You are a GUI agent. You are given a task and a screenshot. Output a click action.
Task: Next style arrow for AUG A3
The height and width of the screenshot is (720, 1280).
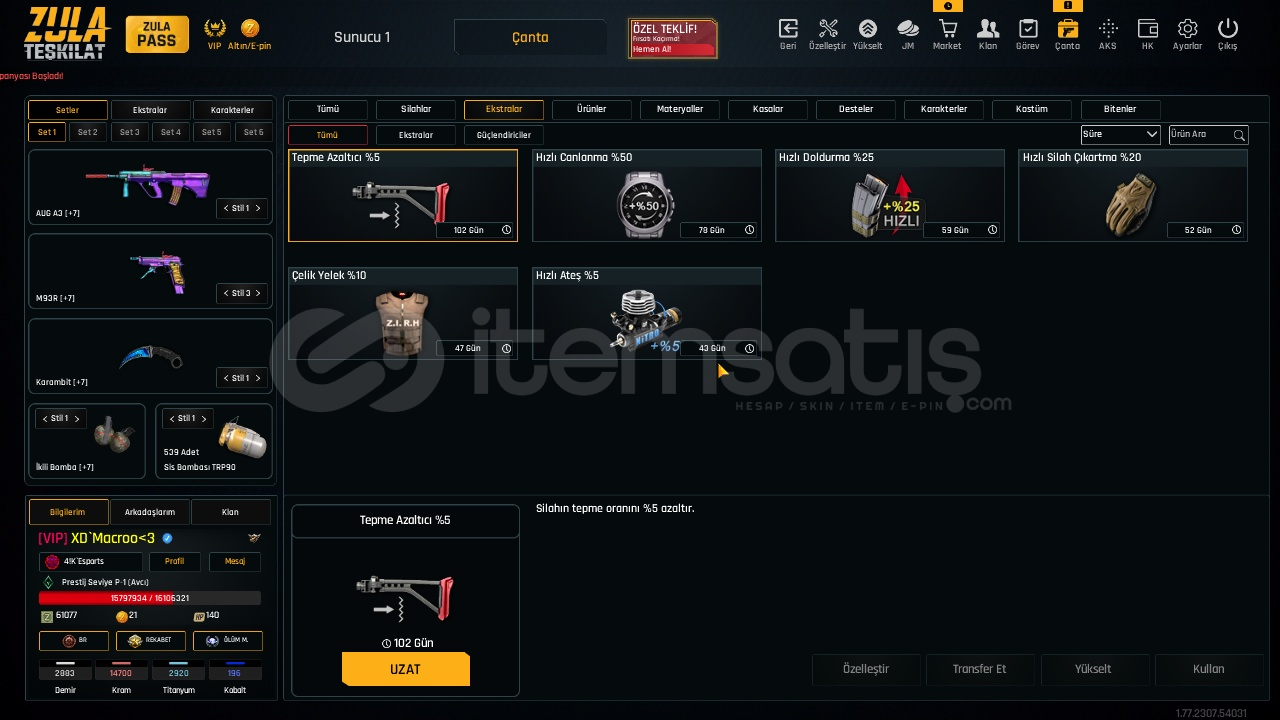pos(258,208)
